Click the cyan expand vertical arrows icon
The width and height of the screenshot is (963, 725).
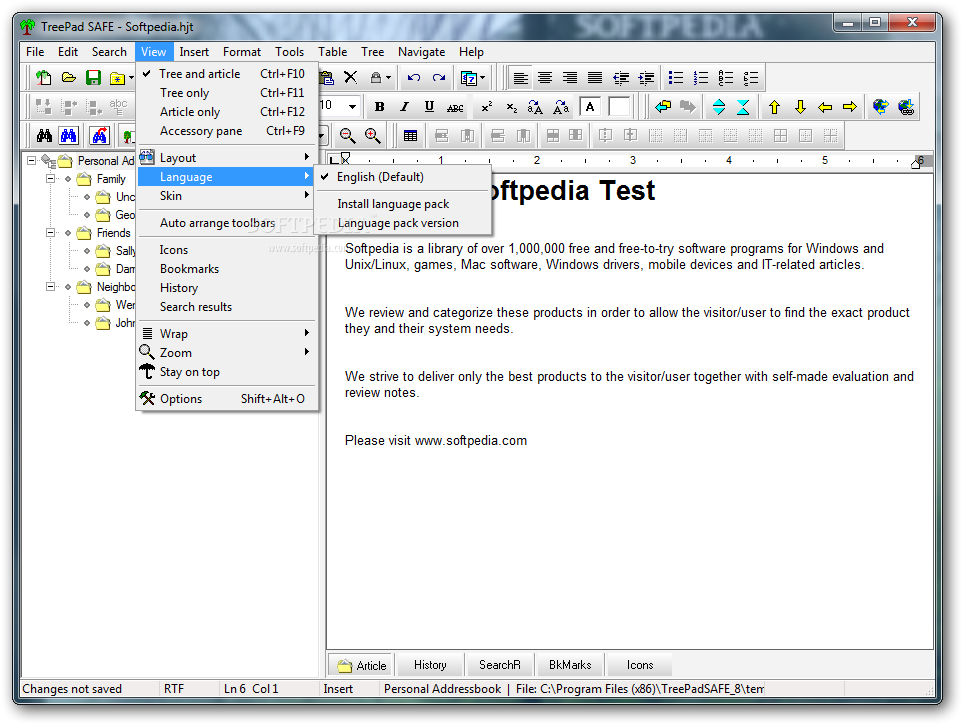719,107
